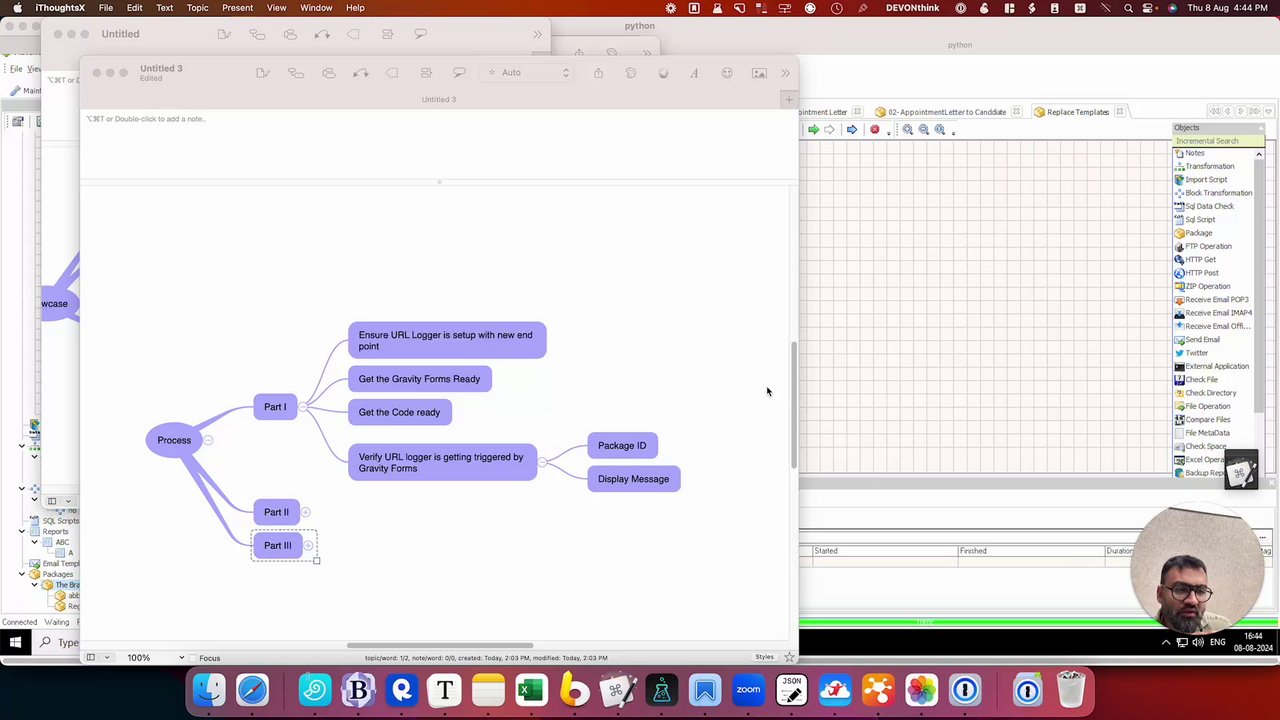The image size is (1280, 720).
Task: Click the favorites star icon in status bar
Action: (x=789, y=657)
